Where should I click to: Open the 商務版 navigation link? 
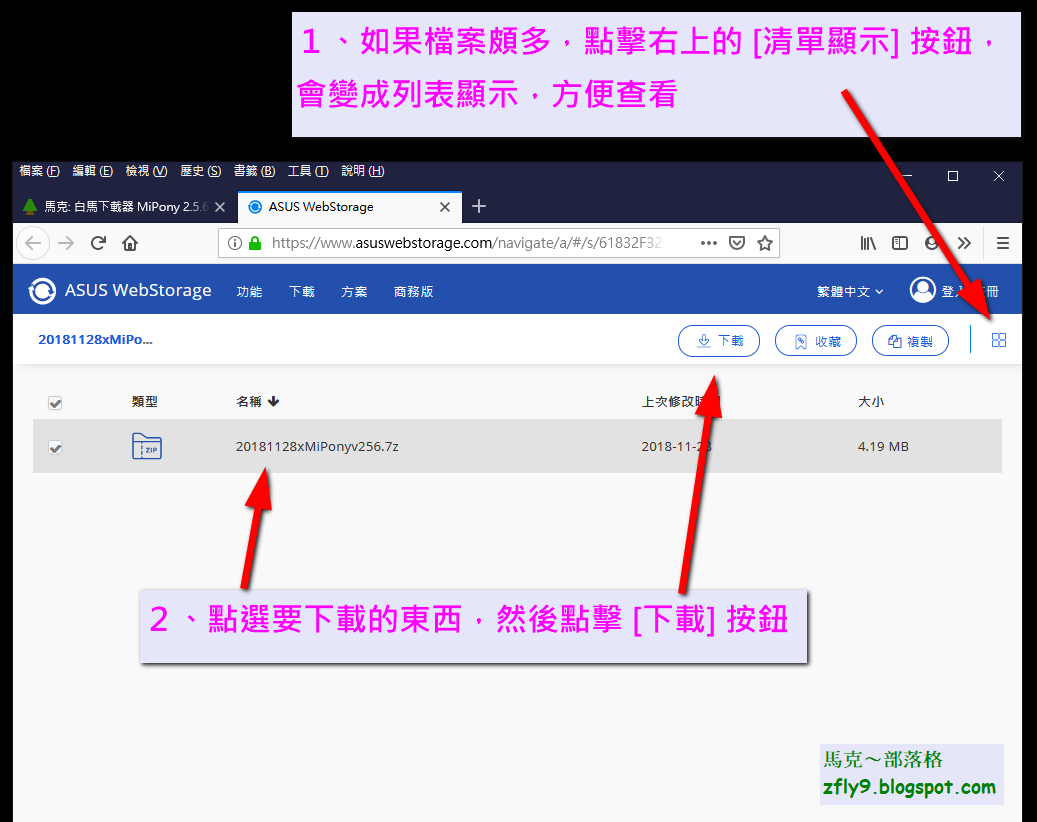(413, 292)
